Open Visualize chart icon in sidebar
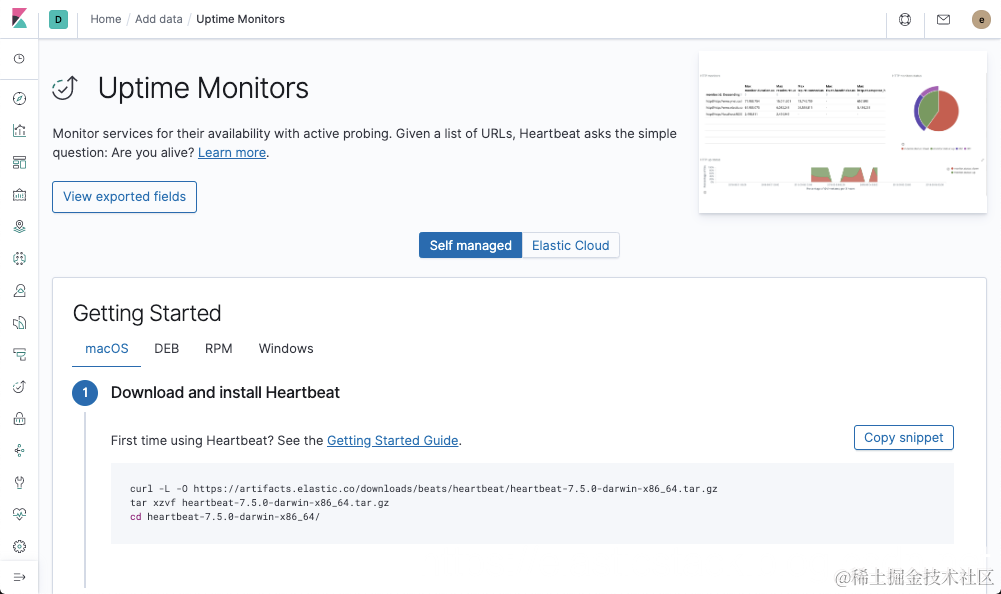 pos(19,130)
